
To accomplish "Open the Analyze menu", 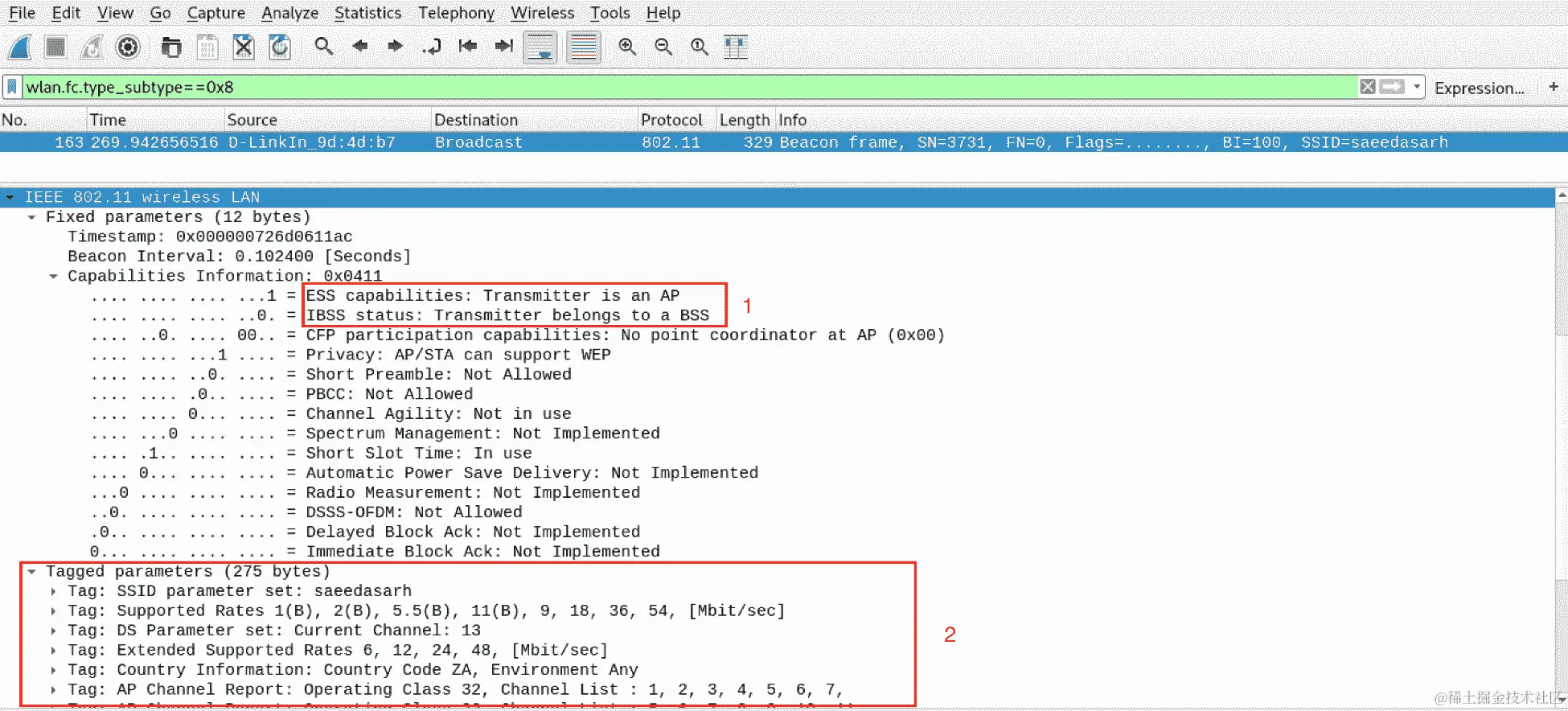I will click(x=289, y=13).
